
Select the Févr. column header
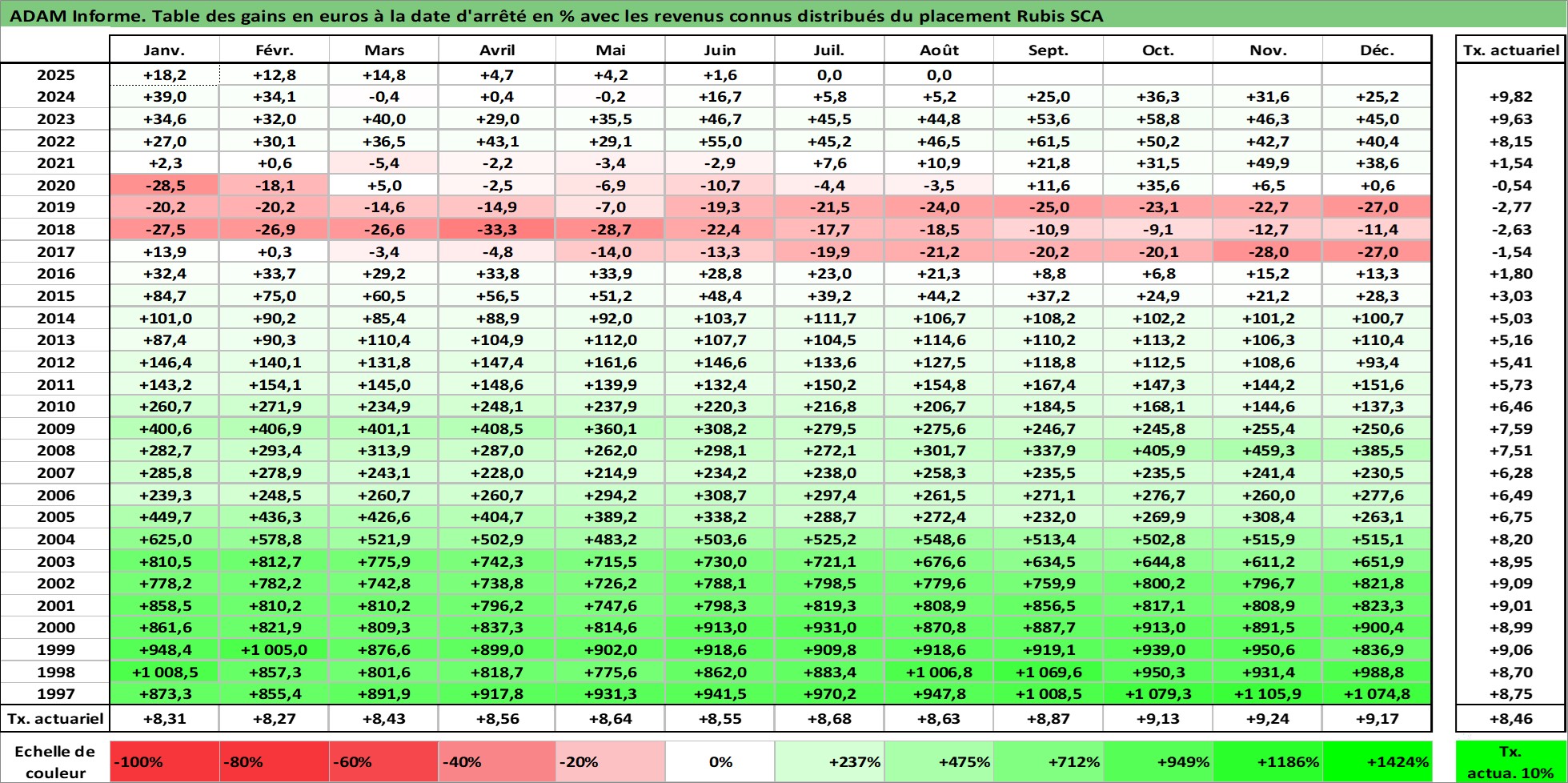tap(275, 50)
